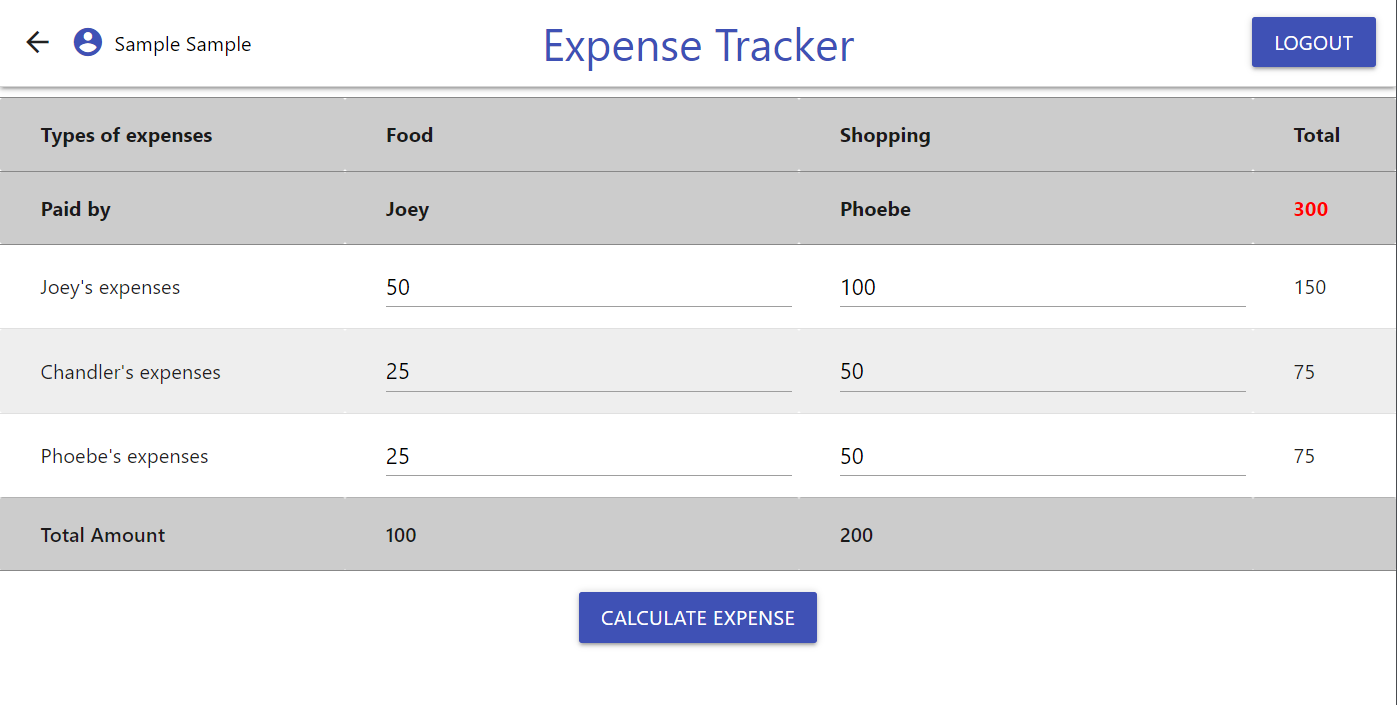Click the Sample Sample profile avatar icon
The height and width of the screenshot is (705, 1397).
pos(88,42)
